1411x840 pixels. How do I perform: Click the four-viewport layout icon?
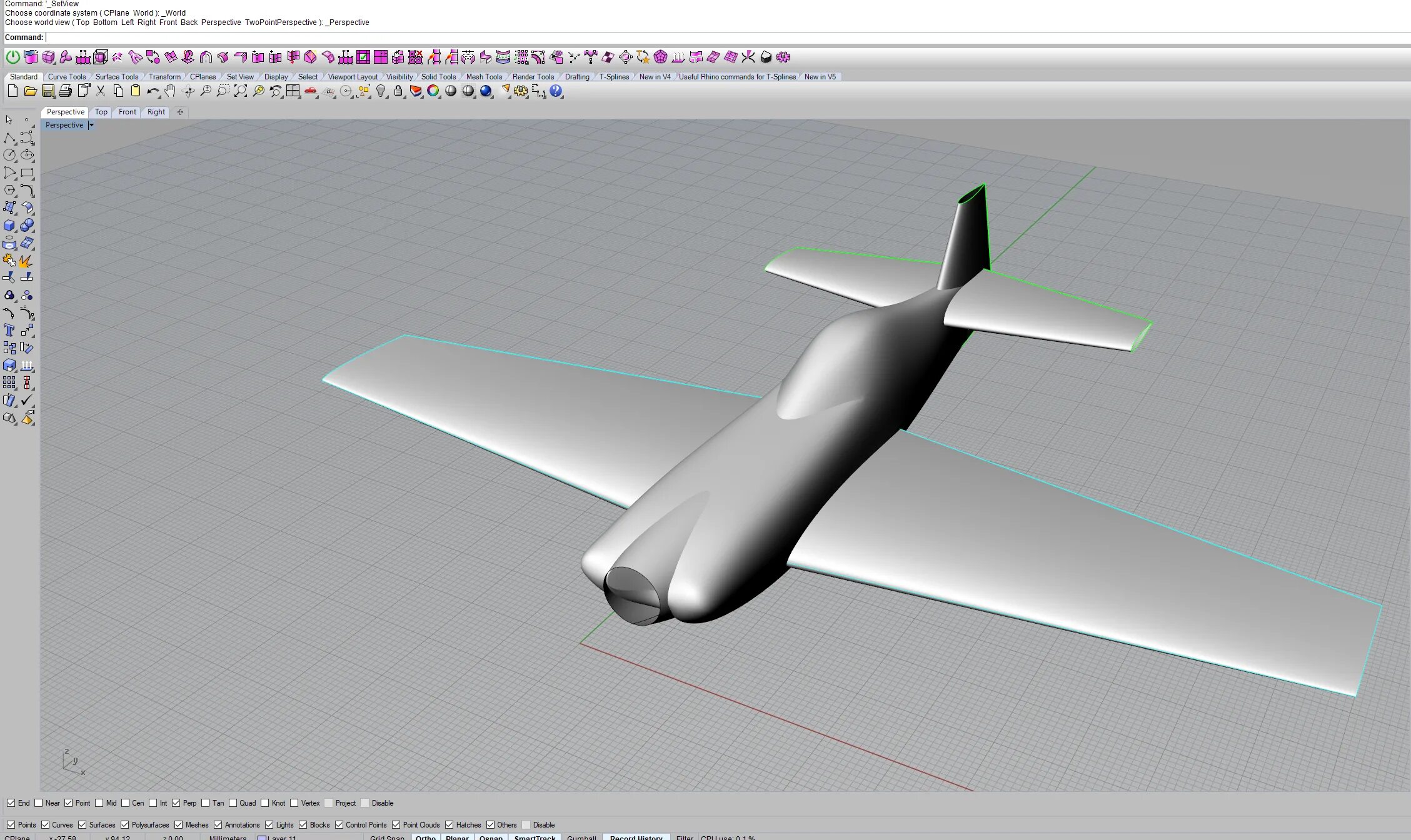pos(293,91)
